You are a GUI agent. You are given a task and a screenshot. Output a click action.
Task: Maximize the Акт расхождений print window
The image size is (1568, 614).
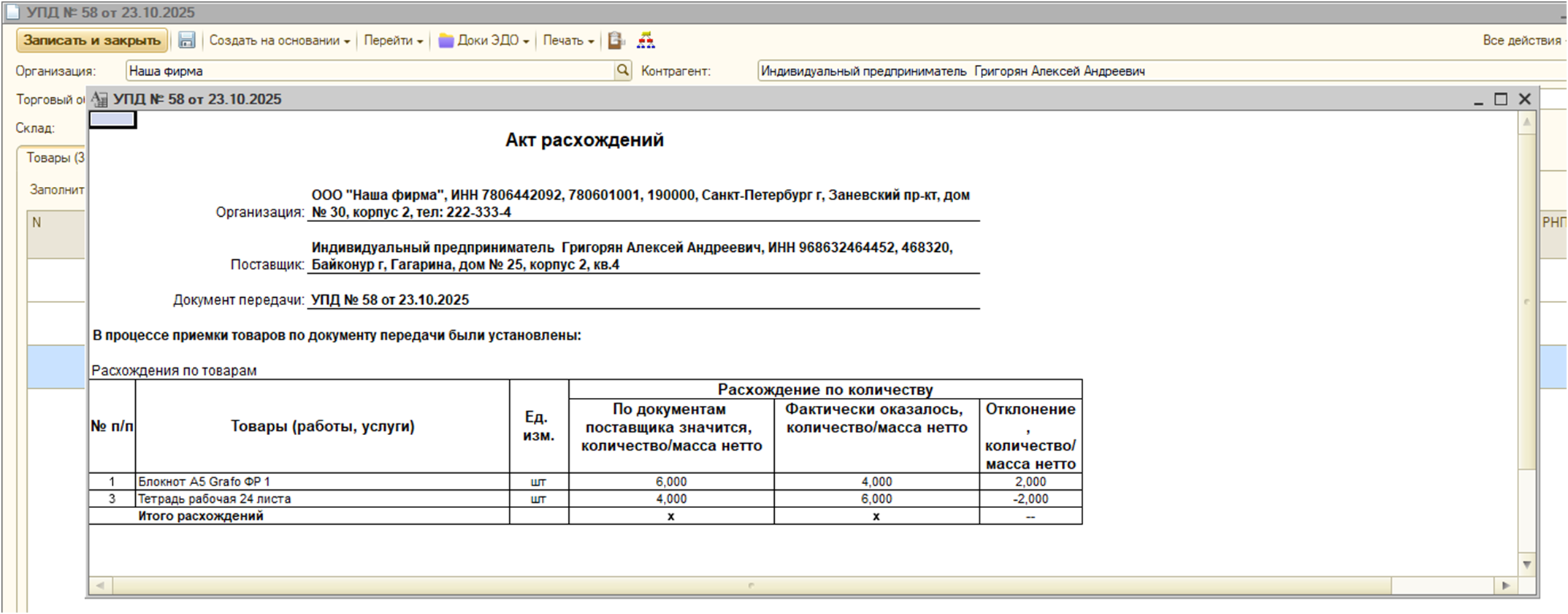coord(1501,99)
